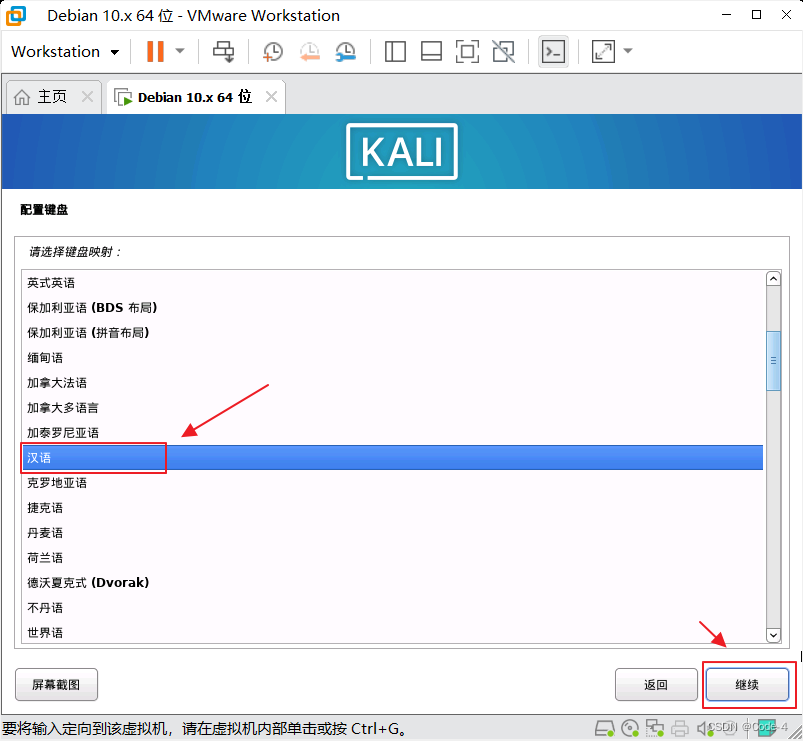
Task: Select 世界语 keyboard layout
Action: coord(392,633)
